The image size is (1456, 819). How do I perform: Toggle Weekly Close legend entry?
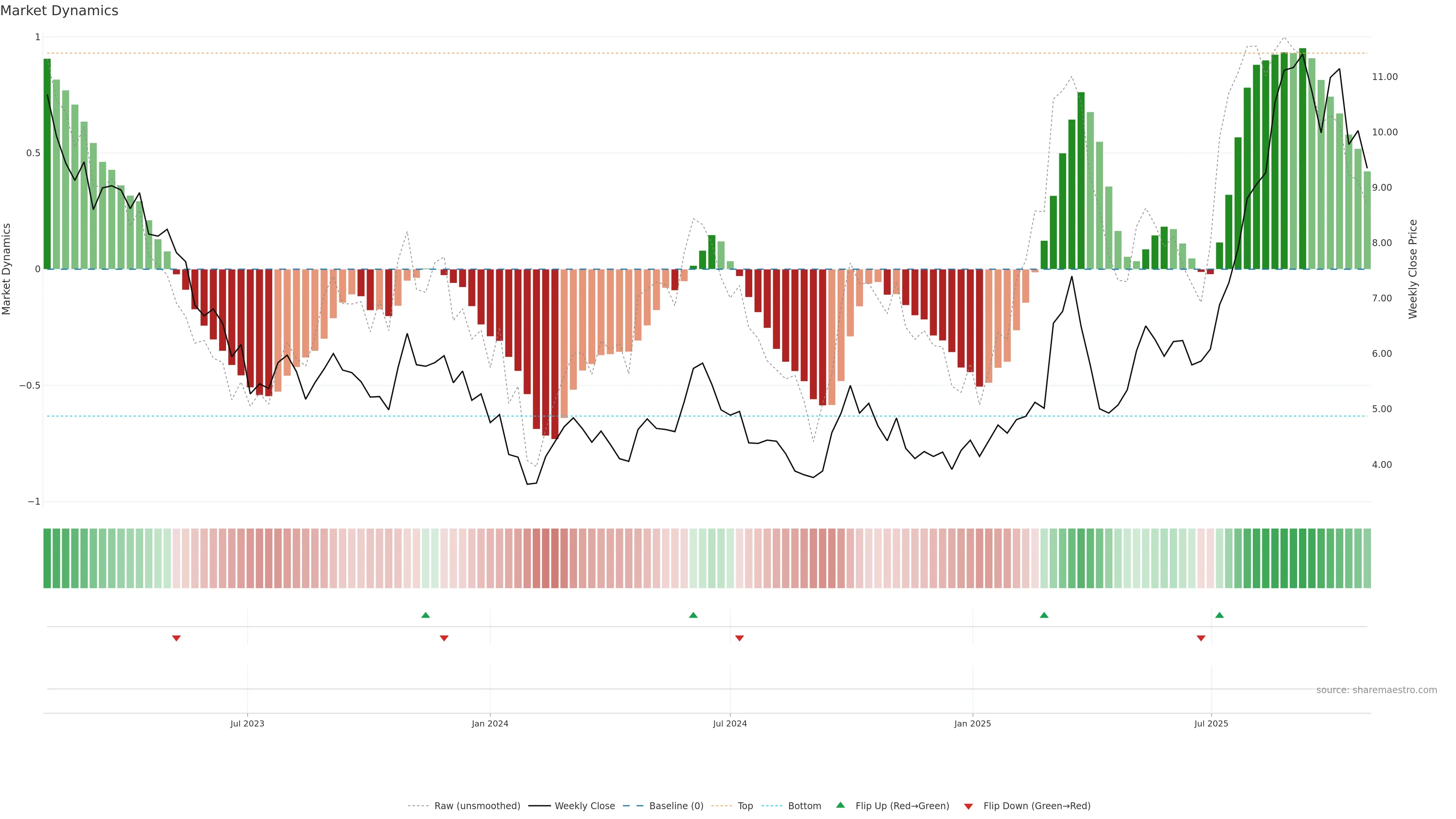click(584, 806)
